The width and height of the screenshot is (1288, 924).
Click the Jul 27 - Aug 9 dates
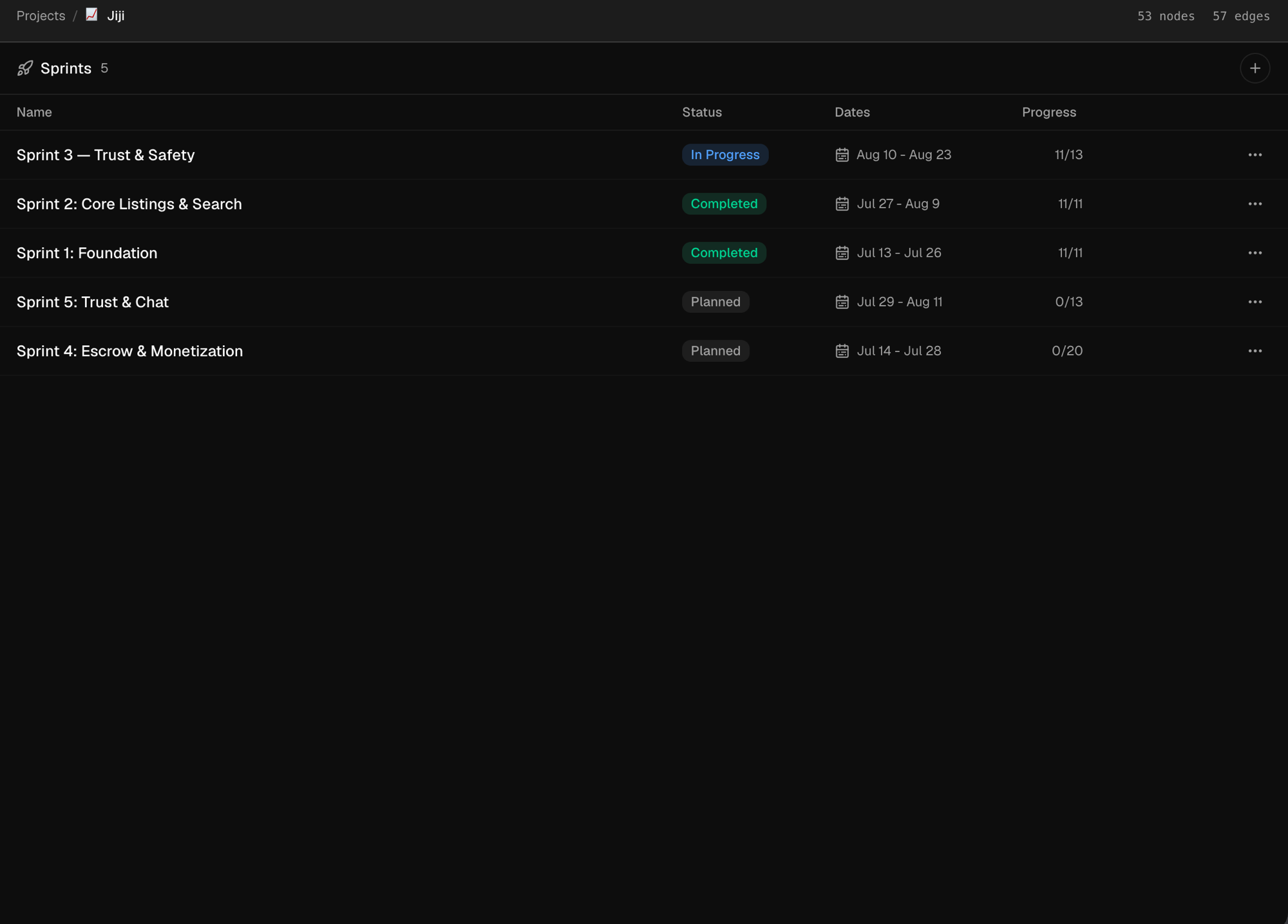(x=898, y=203)
